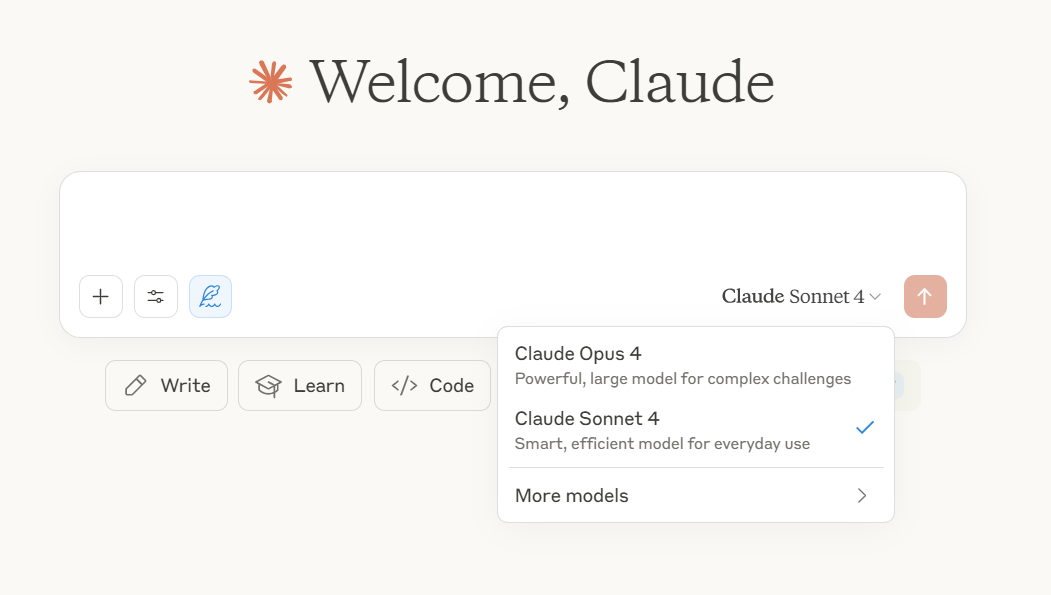Viewport: 1051px width, 595px height.
Task: Click the Code suggestion button
Action: tap(432, 385)
